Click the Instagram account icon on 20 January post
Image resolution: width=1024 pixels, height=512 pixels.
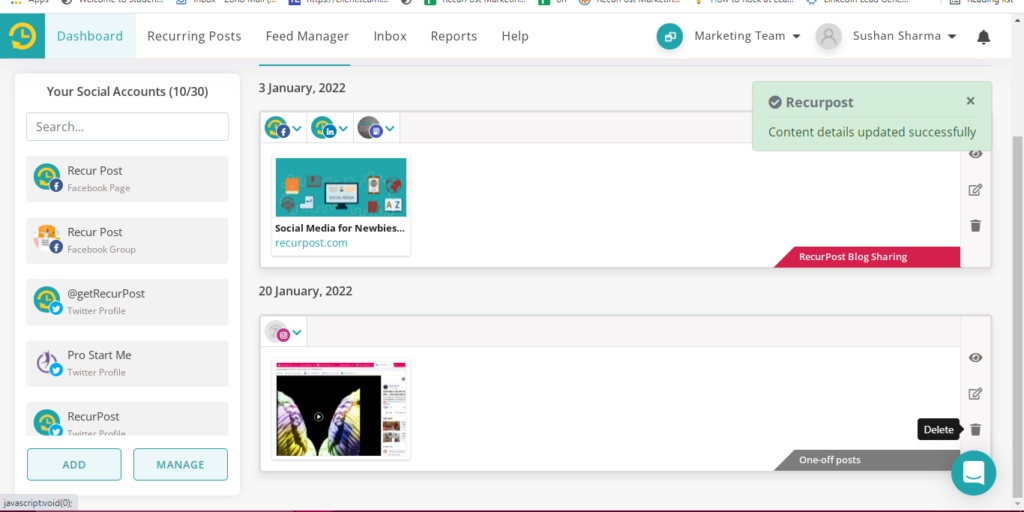[277, 332]
